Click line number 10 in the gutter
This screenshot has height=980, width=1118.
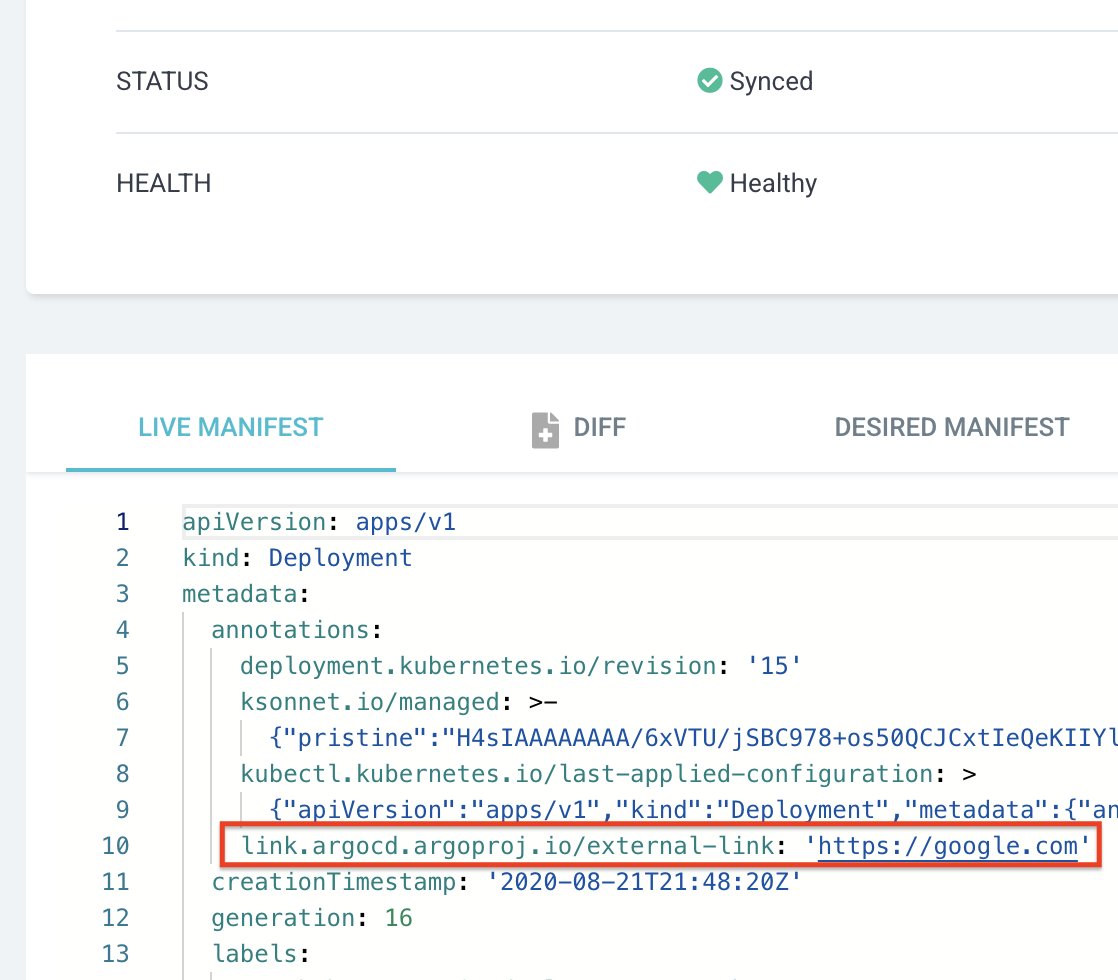click(116, 846)
